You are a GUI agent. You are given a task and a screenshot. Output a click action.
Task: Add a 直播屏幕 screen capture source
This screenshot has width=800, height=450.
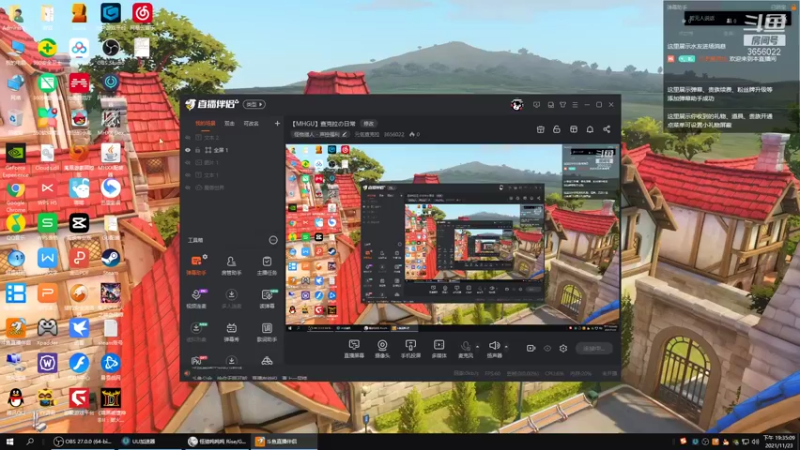click(354, 349)
